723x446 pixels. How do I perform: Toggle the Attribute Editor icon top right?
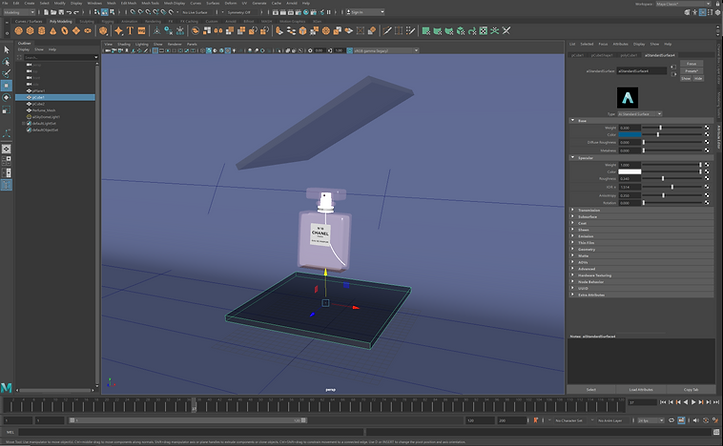pyautogui.click(x=702, y=12)
